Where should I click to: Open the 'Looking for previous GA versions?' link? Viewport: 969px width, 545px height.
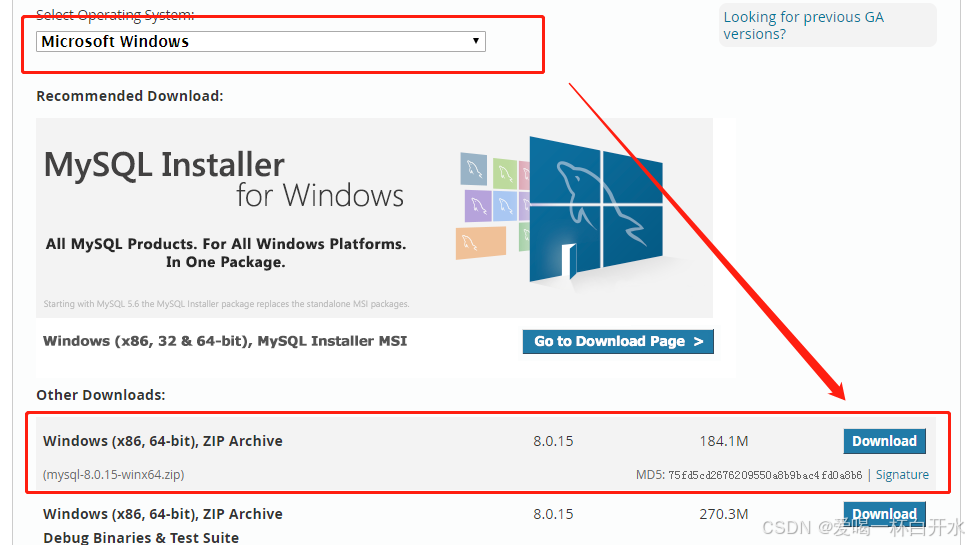point(803,25)
